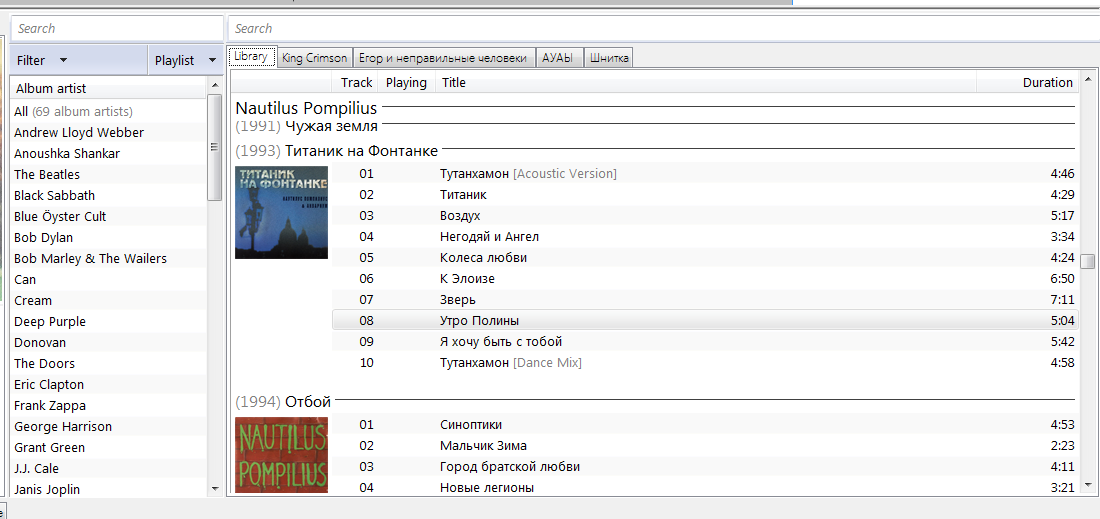Select track Мальчик Зима
Image resolution: width=1100 pixels, height=519 pixels.
tap(705, 445)
